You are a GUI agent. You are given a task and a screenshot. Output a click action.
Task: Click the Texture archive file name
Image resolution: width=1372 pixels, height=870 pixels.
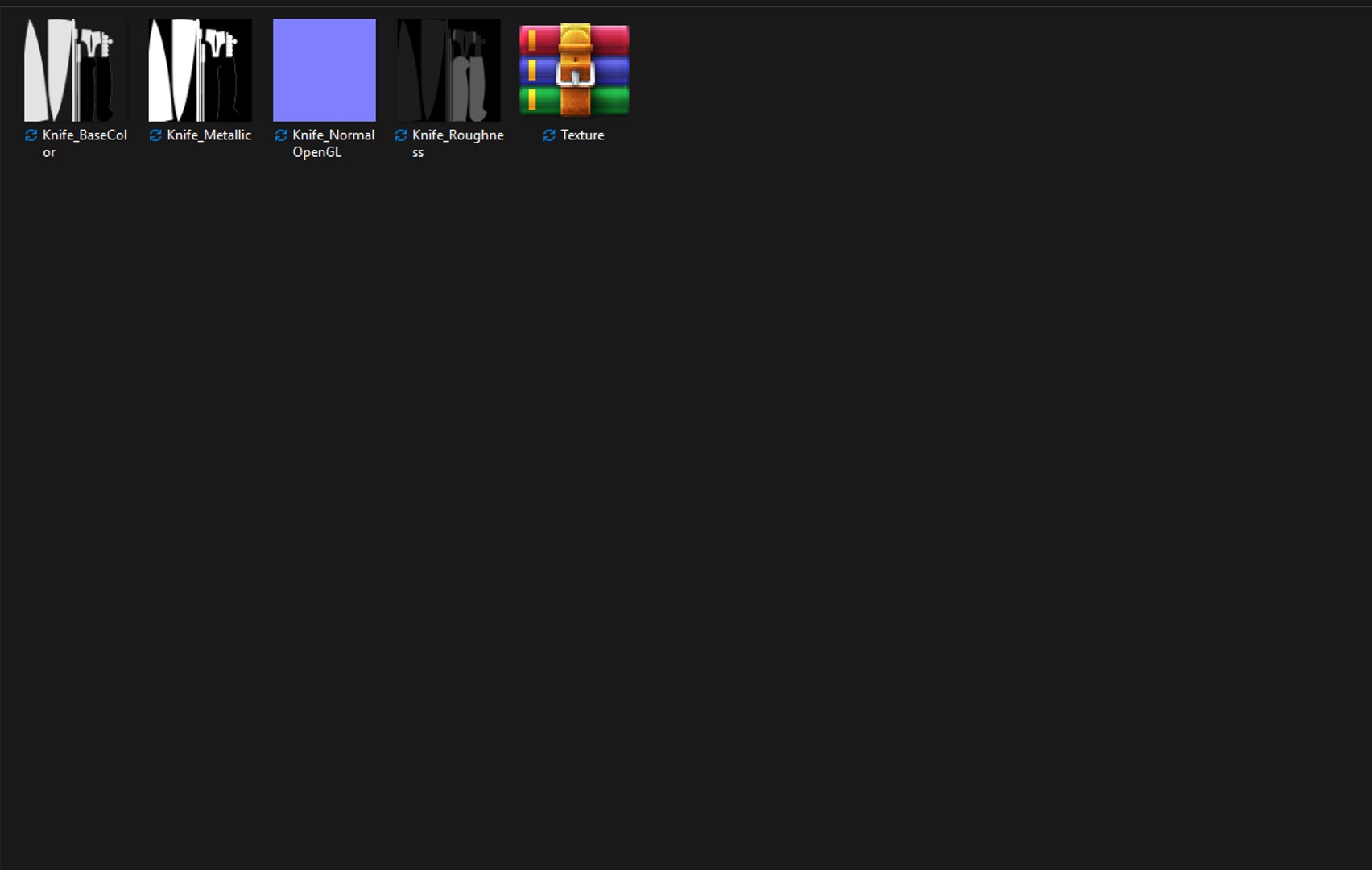coord(582,135)
